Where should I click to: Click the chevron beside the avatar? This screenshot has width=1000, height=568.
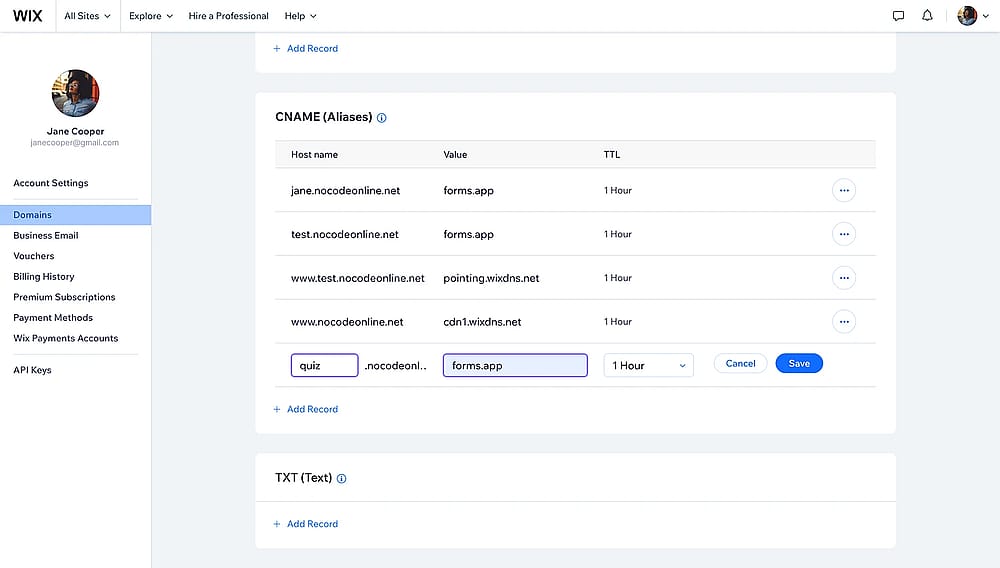[x=985, y=16]
